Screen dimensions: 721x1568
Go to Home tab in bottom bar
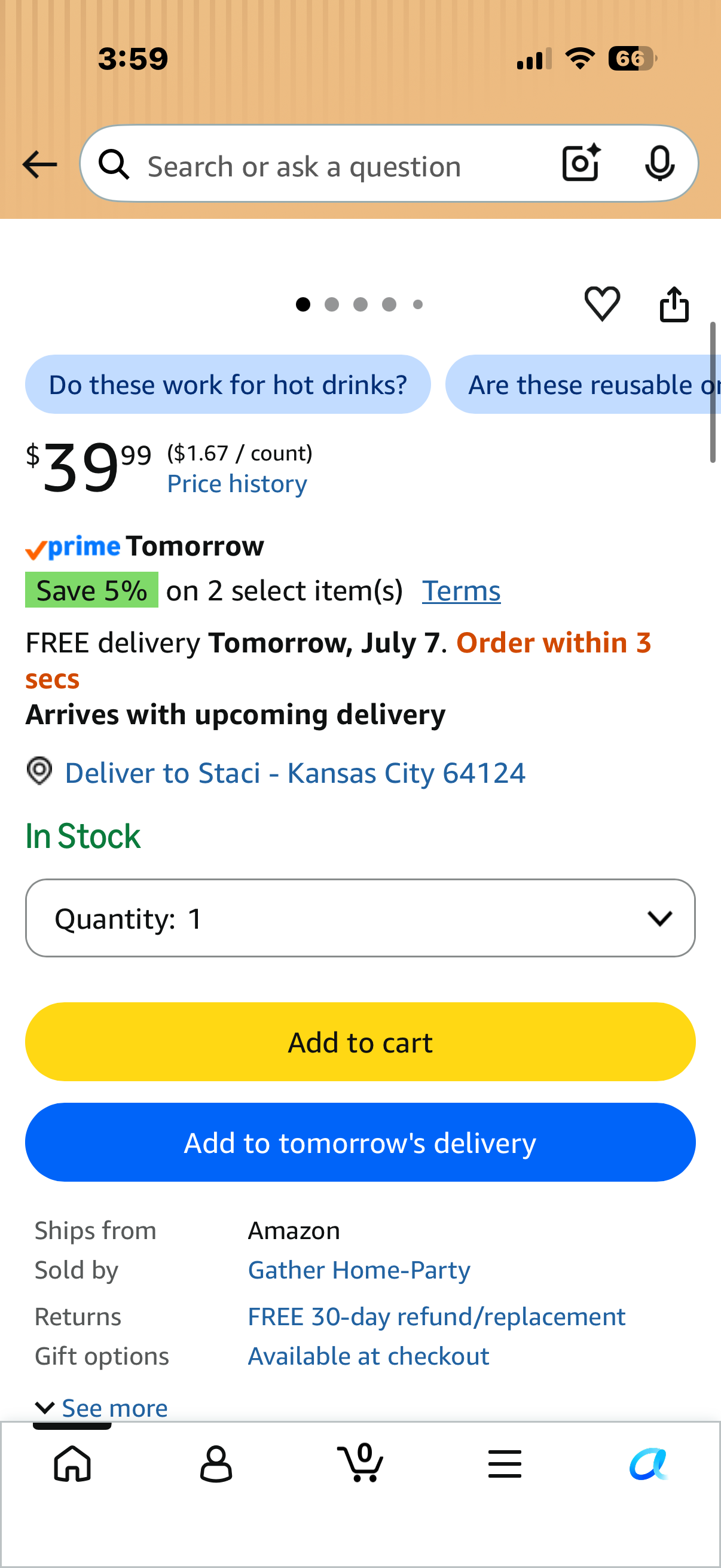(x=72, y=1463)
